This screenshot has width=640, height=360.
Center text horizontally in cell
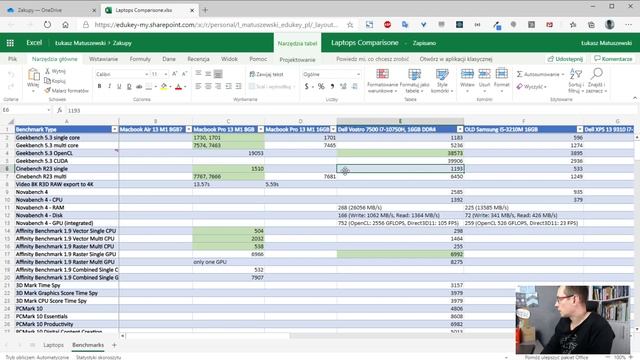pyautogui.click(x=208, y=87)
